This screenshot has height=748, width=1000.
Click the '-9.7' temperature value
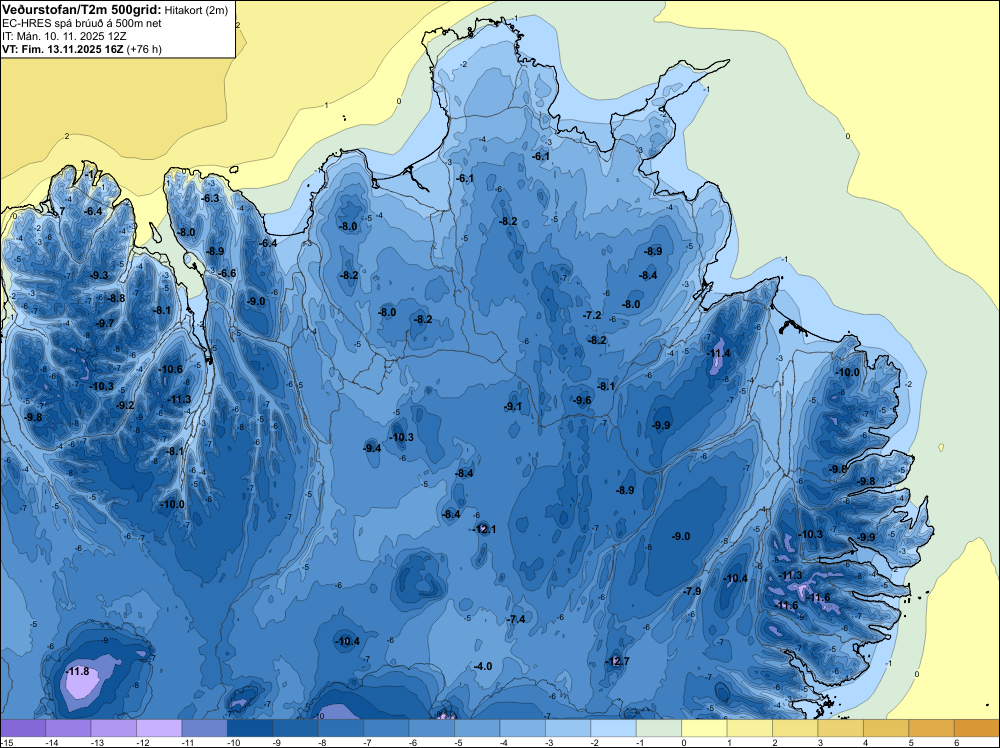pos(105,323)
